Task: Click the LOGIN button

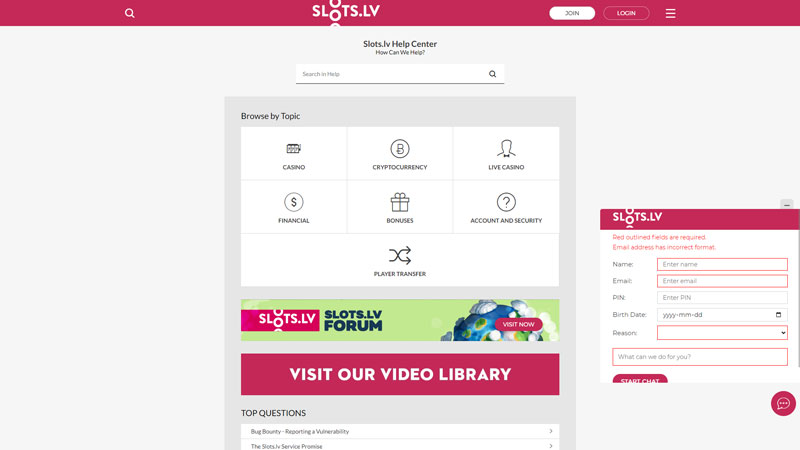Action: [626, 13]
